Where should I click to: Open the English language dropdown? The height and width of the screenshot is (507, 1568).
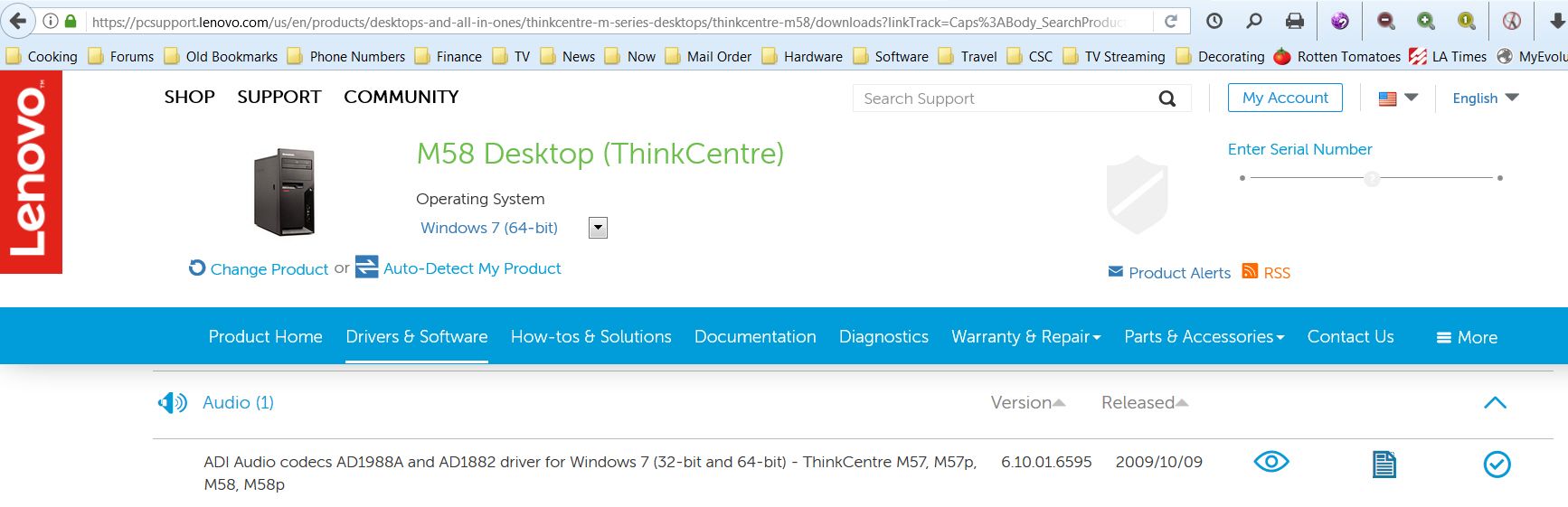click(1486, 98)
